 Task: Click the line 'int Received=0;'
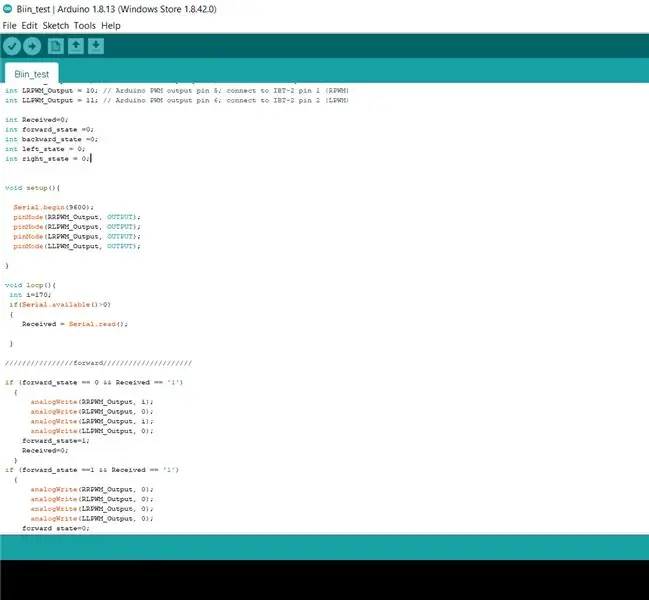click(x=36, y=120)
